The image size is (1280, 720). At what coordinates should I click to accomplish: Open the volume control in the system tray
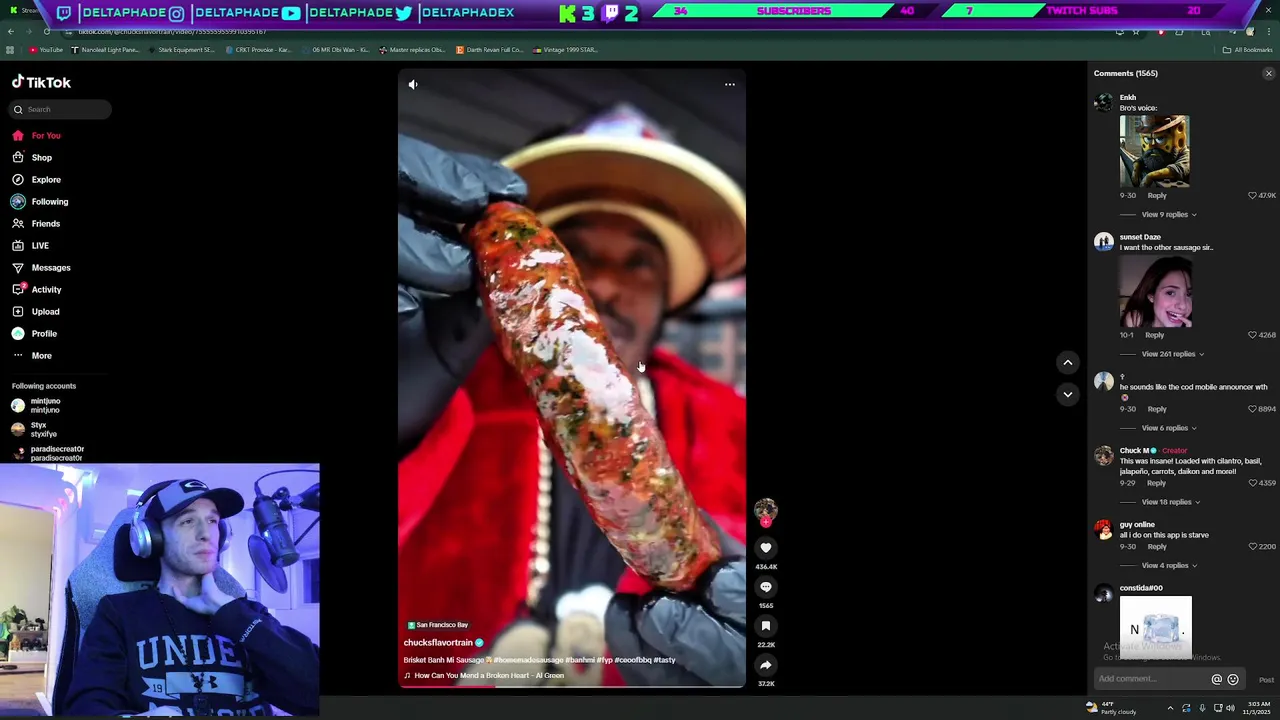pyautogui.click(x=1230, y=708)
